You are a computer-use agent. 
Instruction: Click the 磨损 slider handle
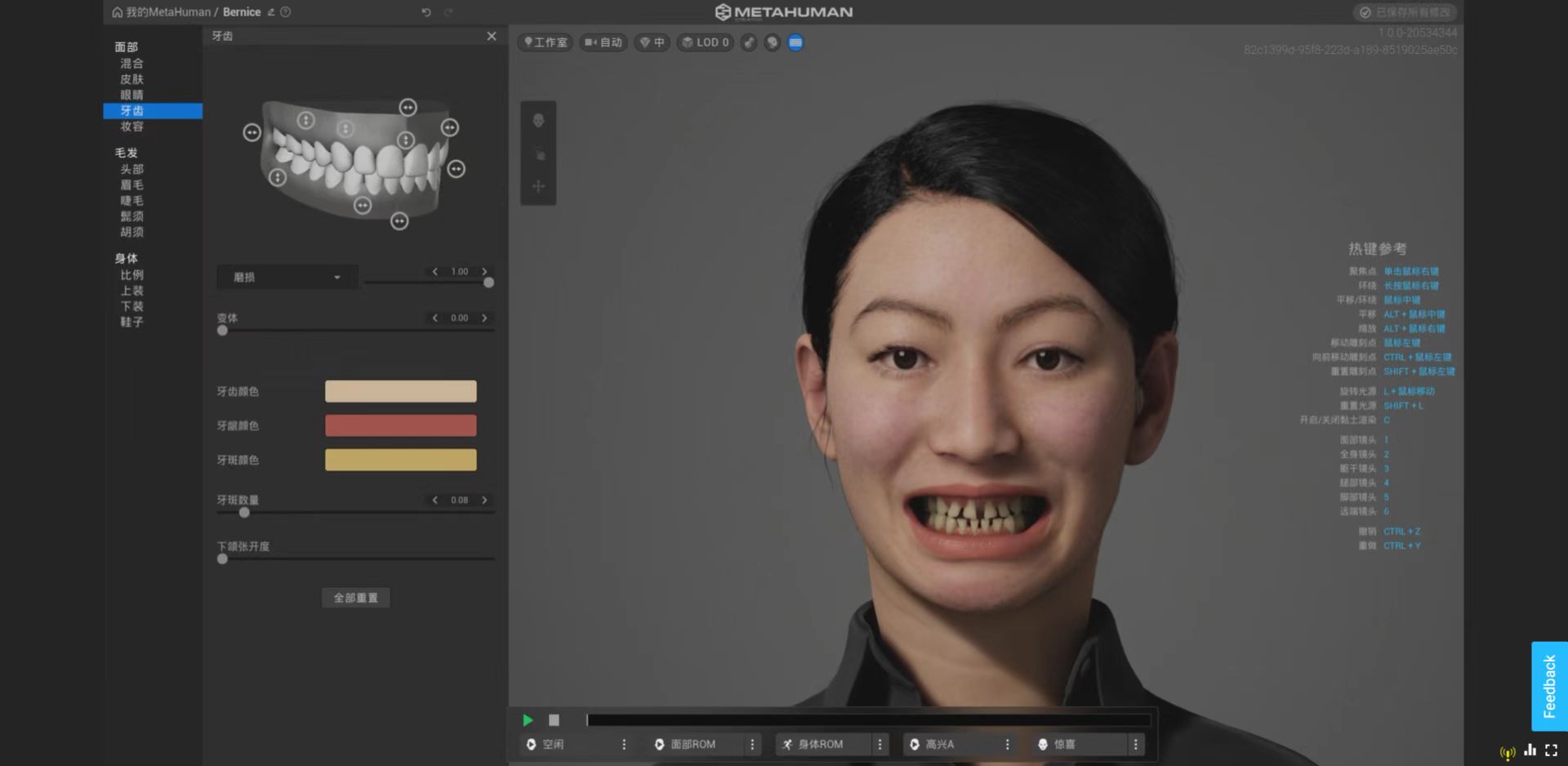tap(488, 283)
